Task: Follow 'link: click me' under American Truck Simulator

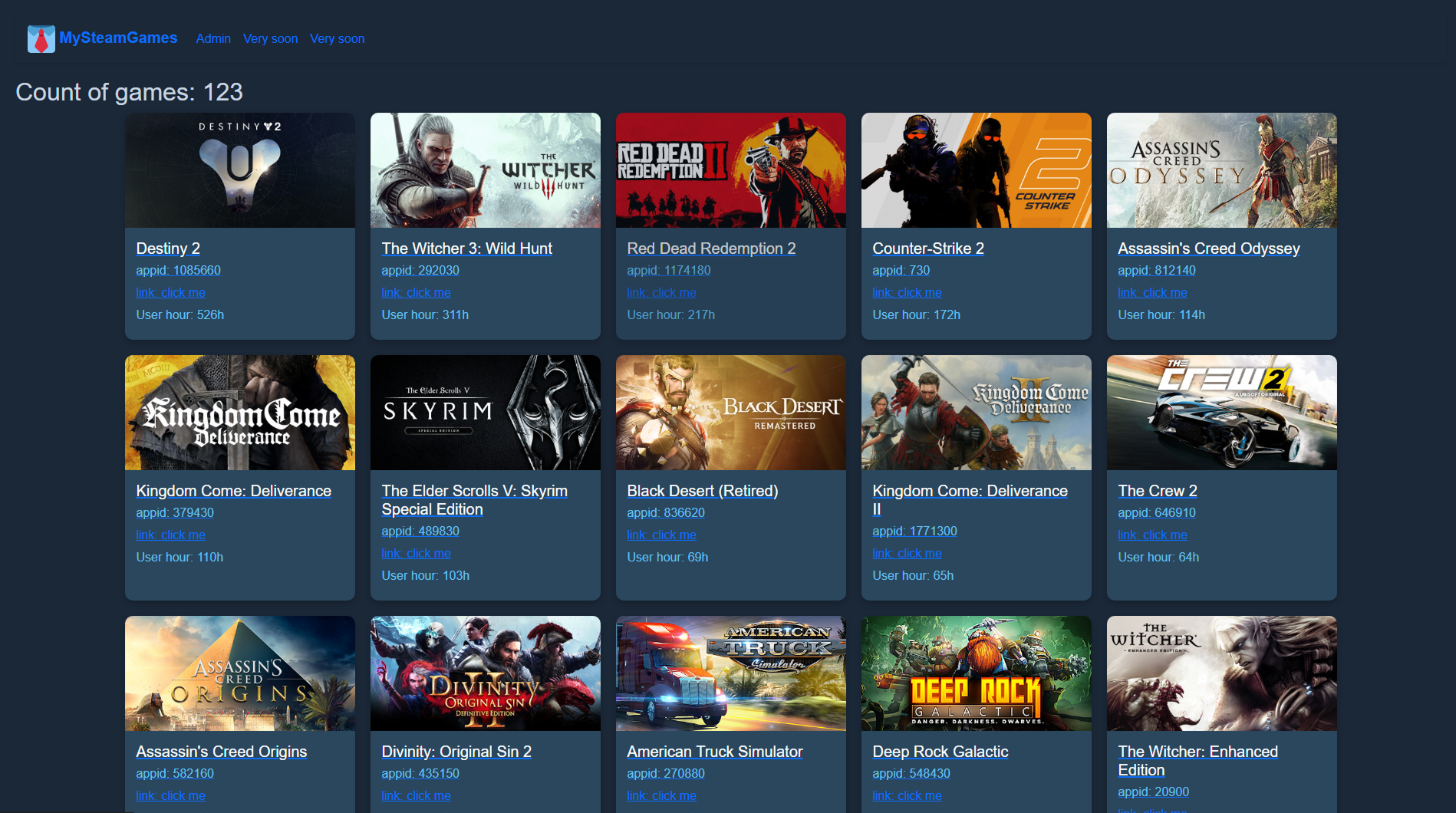Action: [661, 796]
